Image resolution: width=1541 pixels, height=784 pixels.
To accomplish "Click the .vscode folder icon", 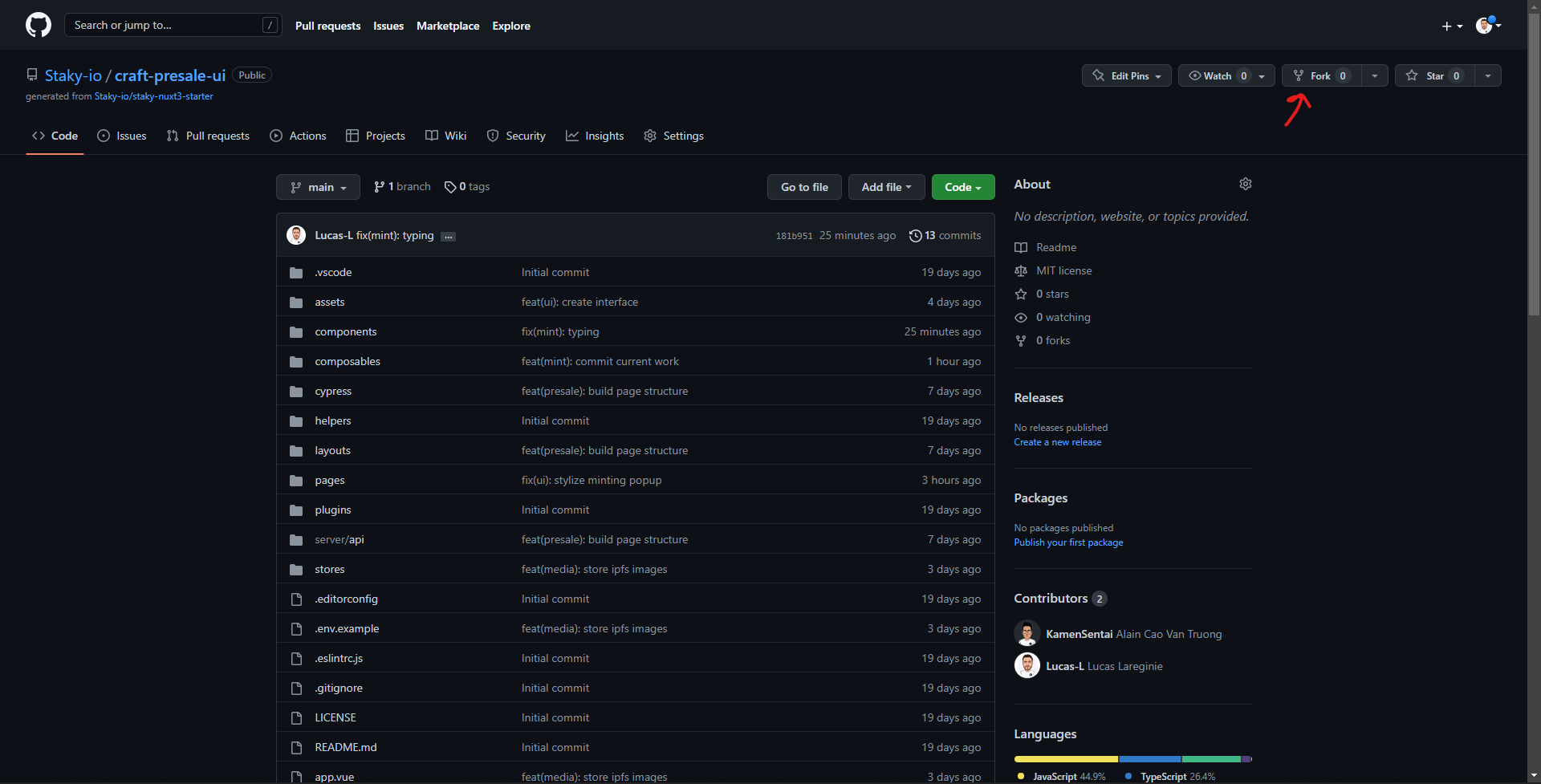I will 296,273.
